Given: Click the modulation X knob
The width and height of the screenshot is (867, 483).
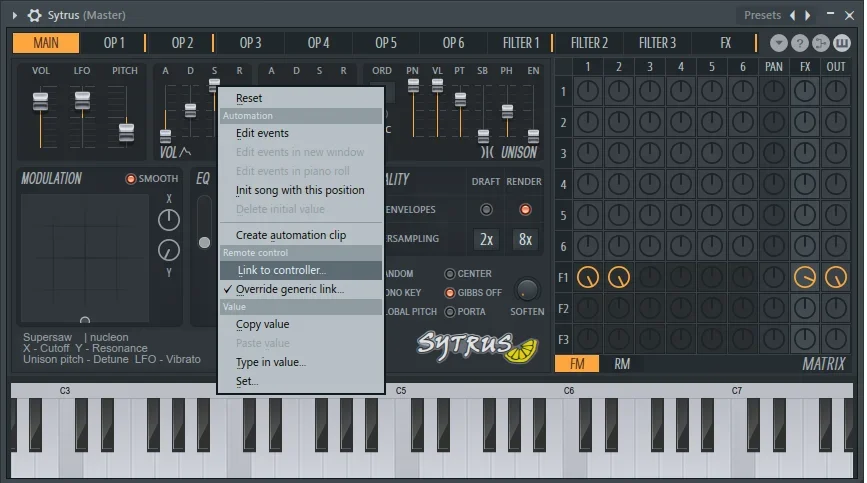Looking at the screenshot, I should [x=170, y=219].
